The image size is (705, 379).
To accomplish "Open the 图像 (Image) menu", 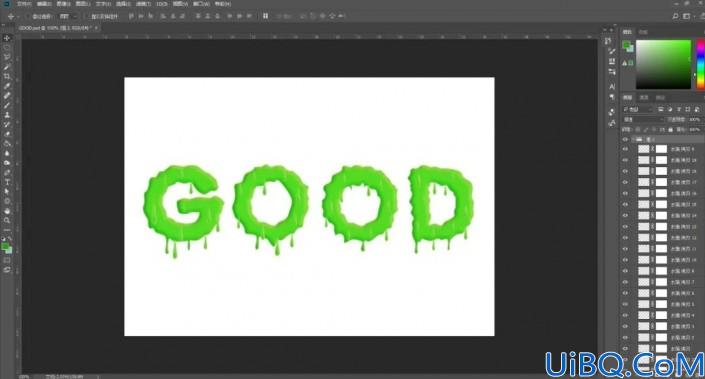I will (63, 4).
